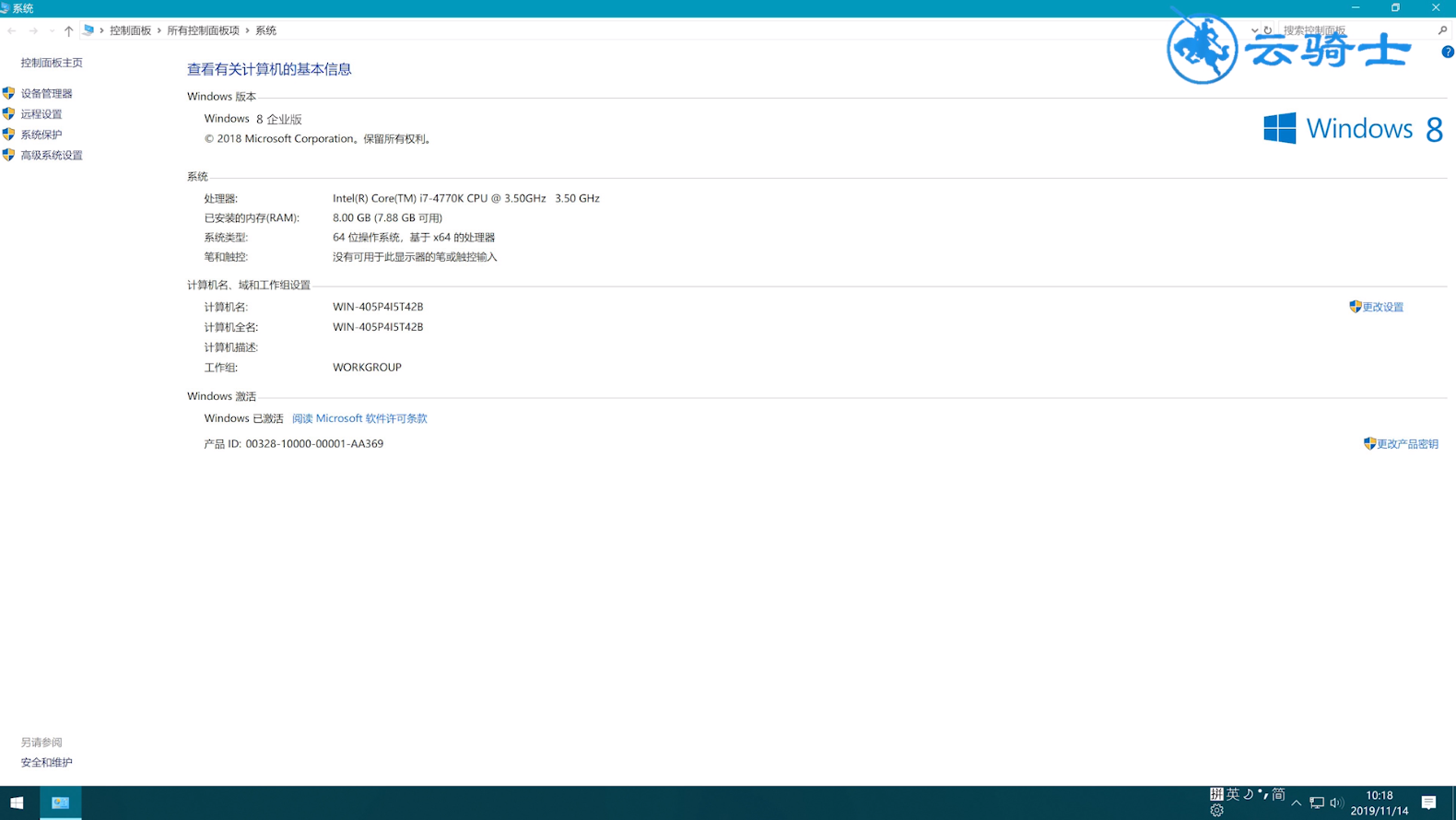Click the network tray icon
The width and height of the screenshot is (1456, 820).
coord(1317,803)
